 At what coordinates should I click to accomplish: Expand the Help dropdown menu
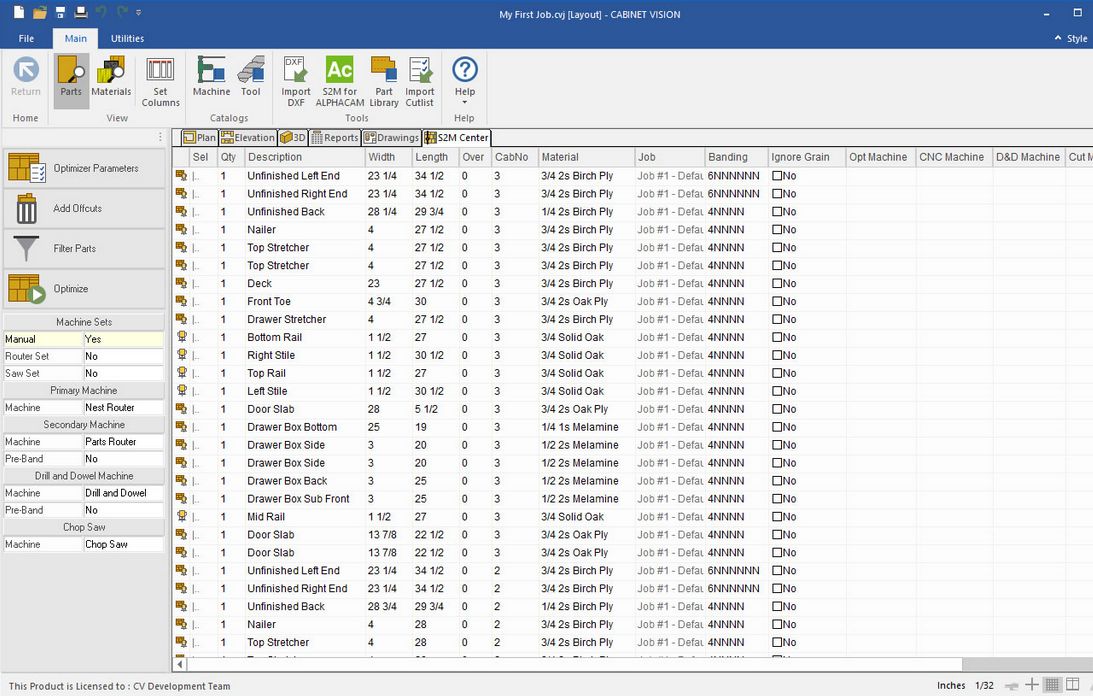[465, 102]
